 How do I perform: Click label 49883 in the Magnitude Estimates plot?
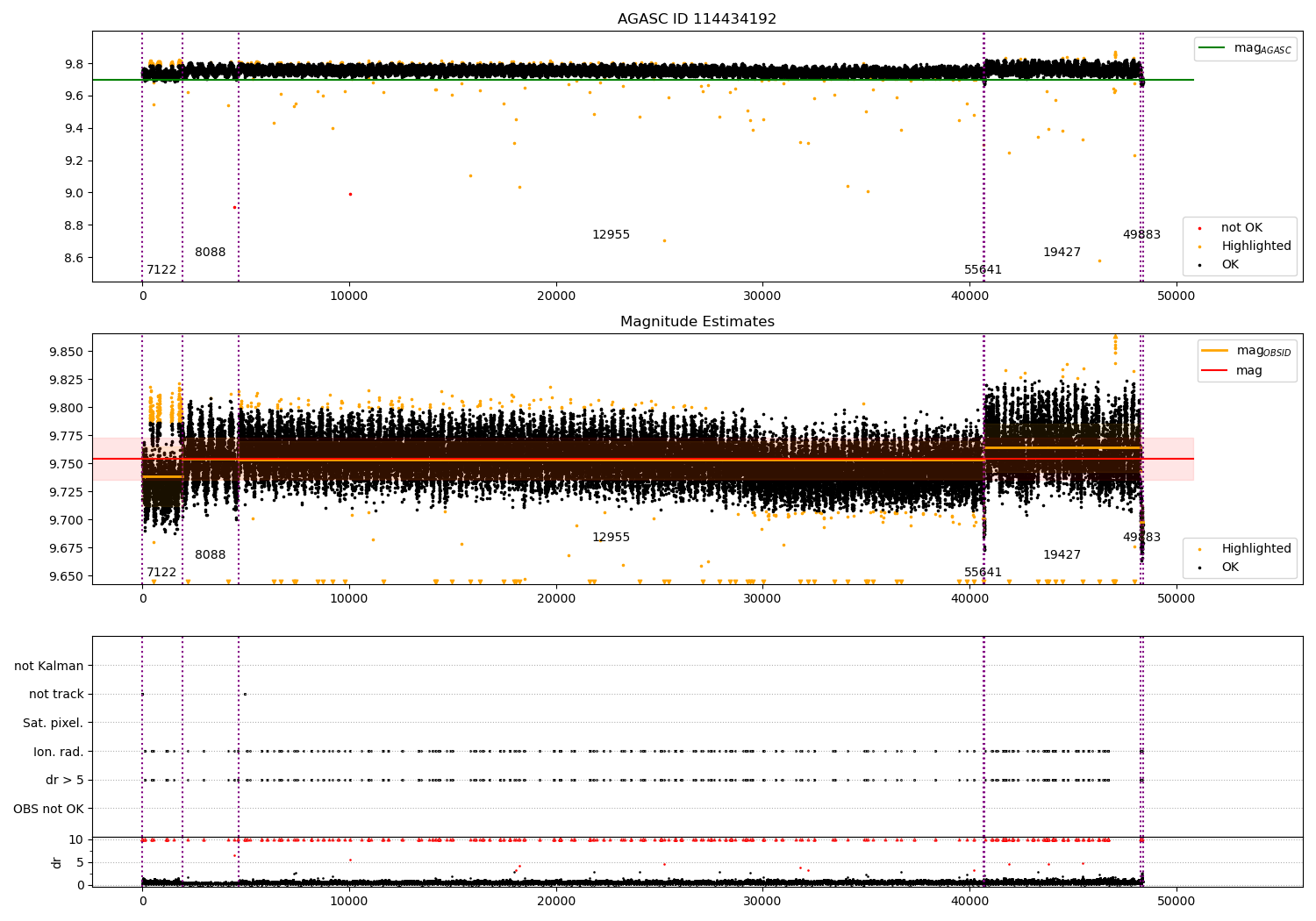pos(1141,537)
